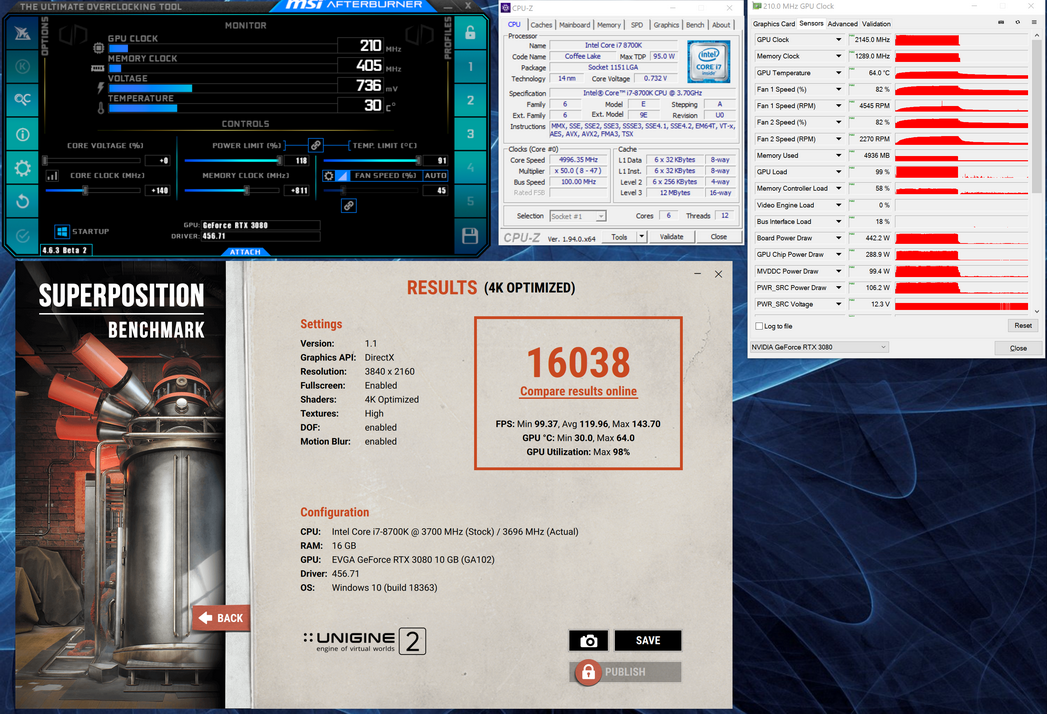The image size is (1047, 714).
Task: Click Tools button in CPU-Z
Action: pyautogui.click(x=619, y=237)
